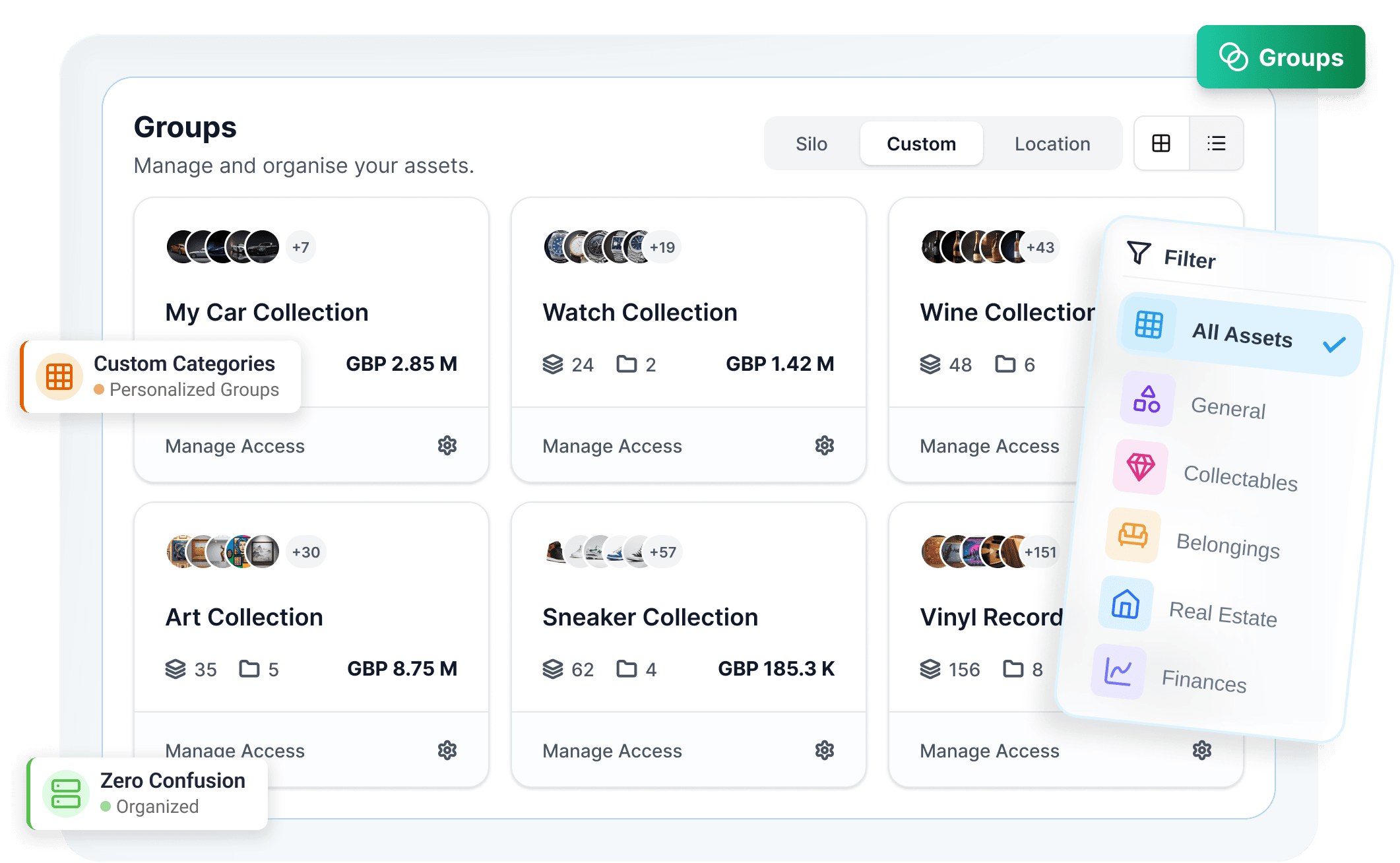Click the green Groups badge button

tap(1281, 57)
